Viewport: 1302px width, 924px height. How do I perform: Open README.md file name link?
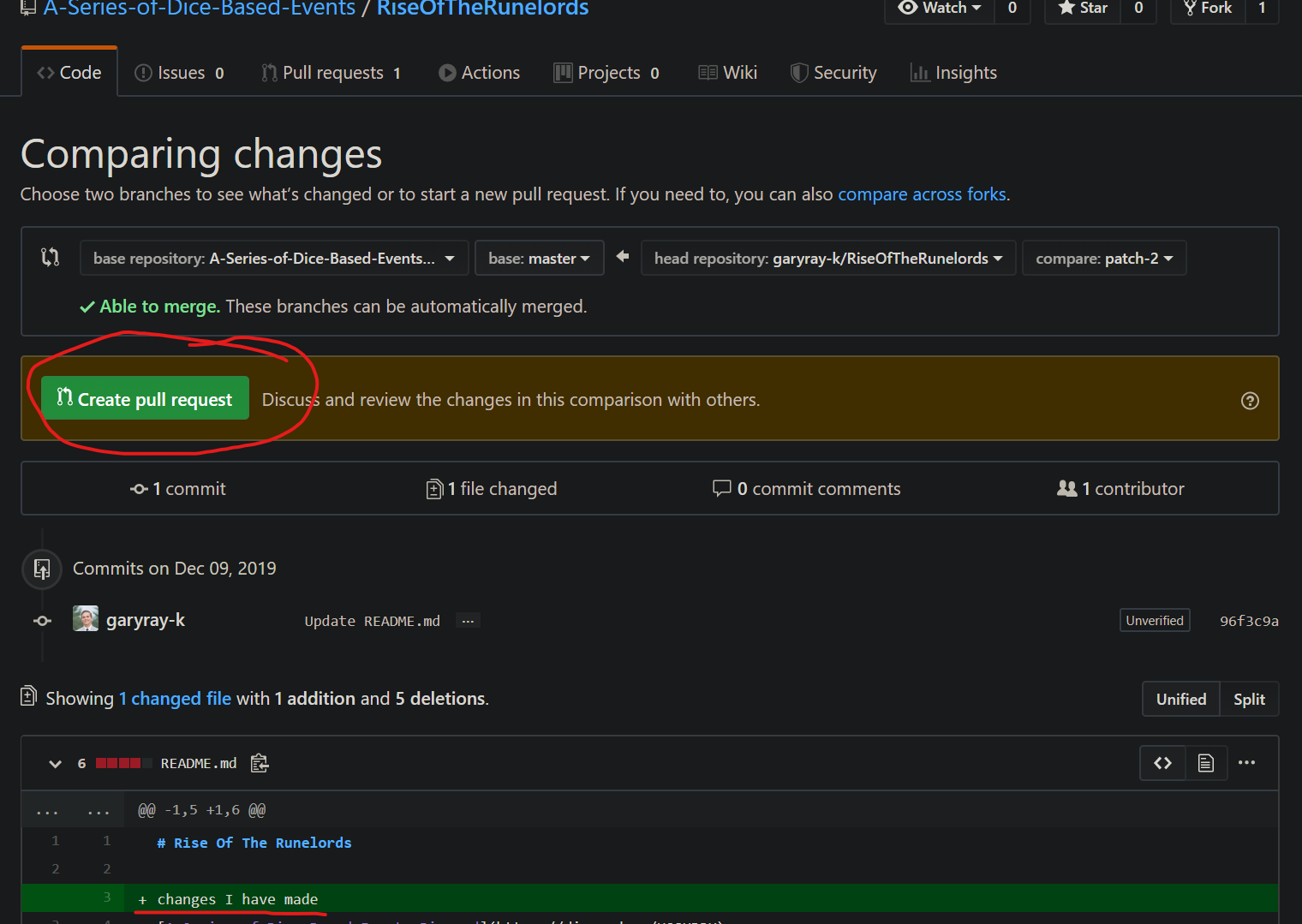pyautogui.click(x=199, y=763)
